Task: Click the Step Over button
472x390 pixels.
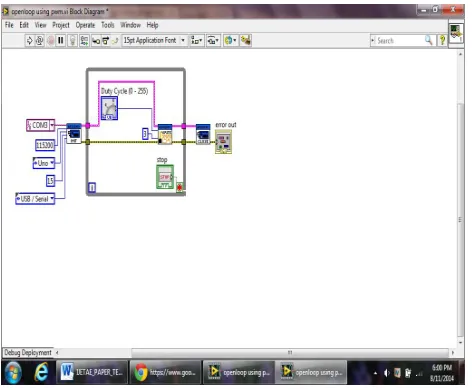Action: 106,41
